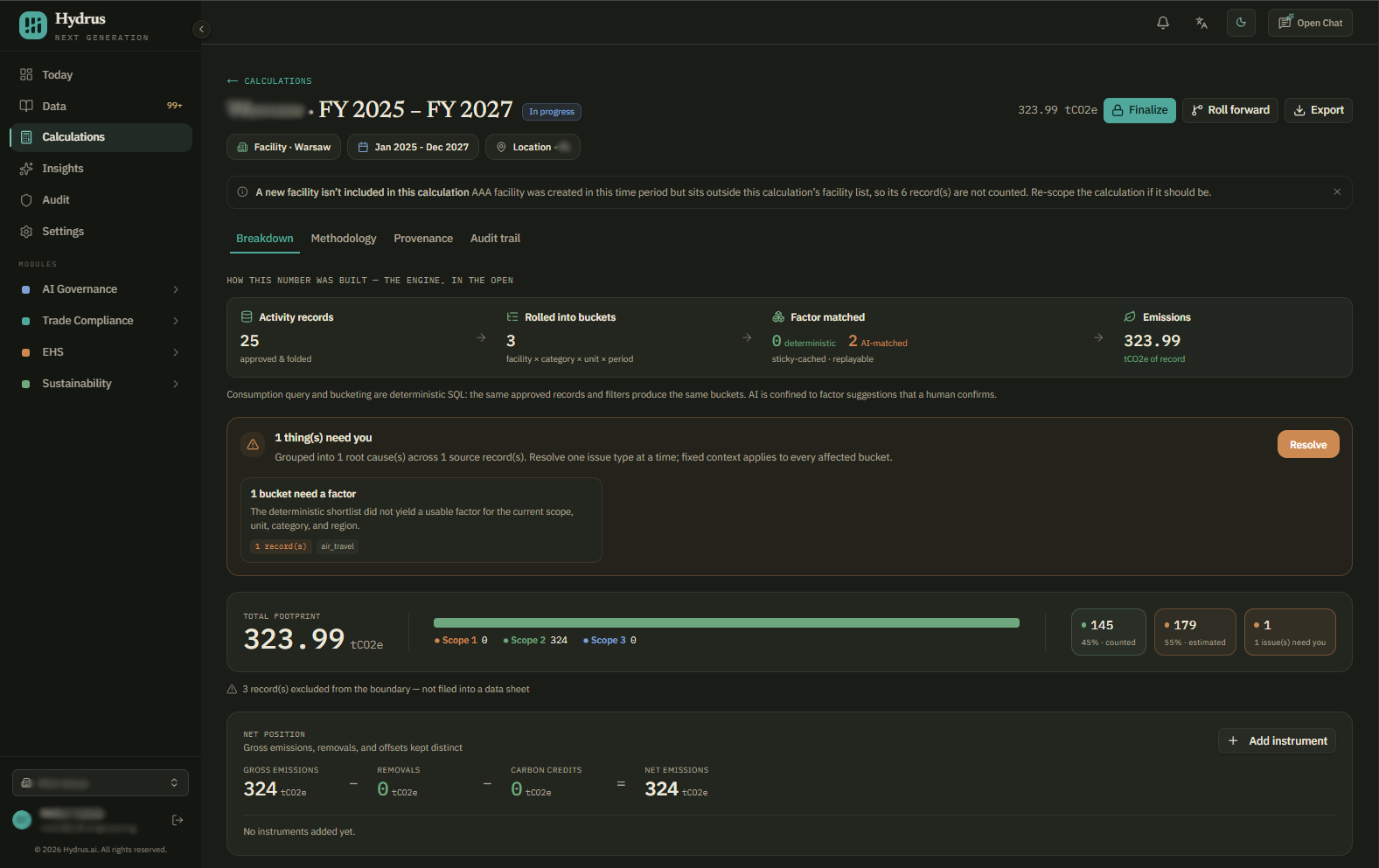The image size is (1379, 868).
Task: Open the language translate icon
Action: tap(1201, 23)
